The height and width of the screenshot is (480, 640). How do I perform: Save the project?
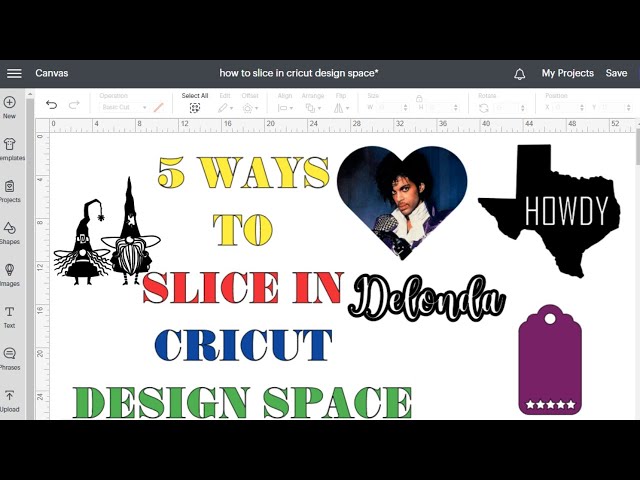616,73
